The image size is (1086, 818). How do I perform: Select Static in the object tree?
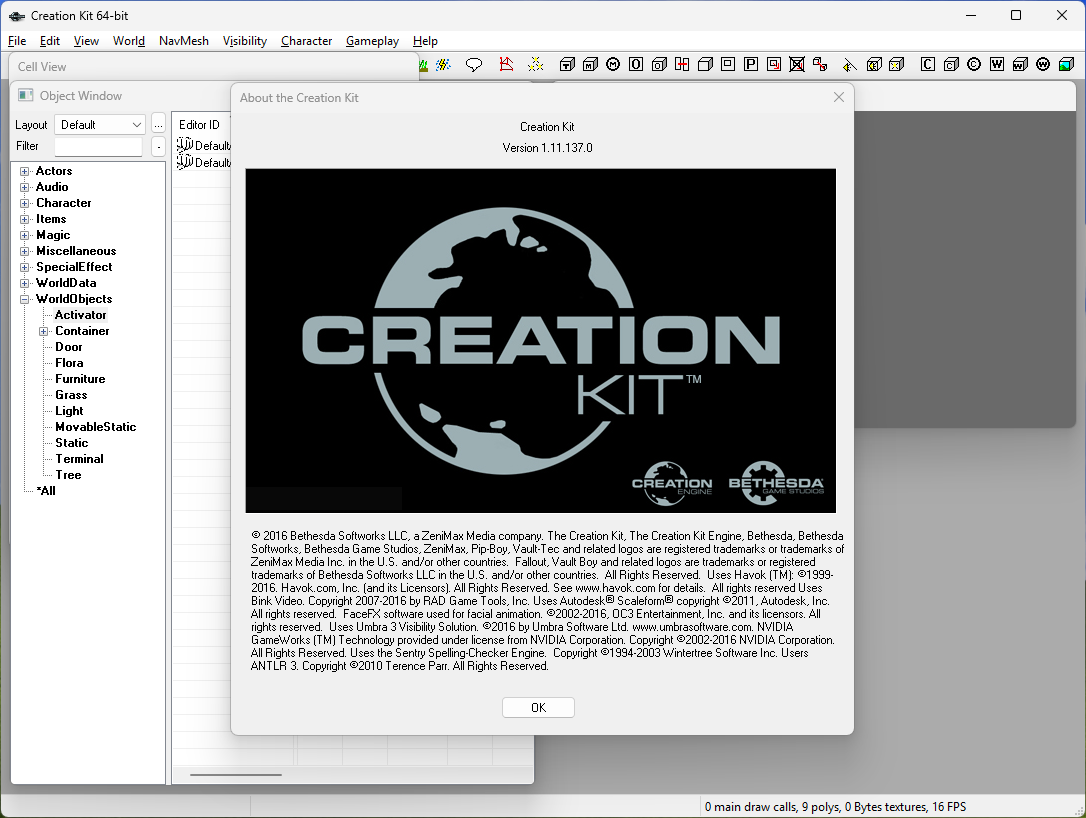71,443
